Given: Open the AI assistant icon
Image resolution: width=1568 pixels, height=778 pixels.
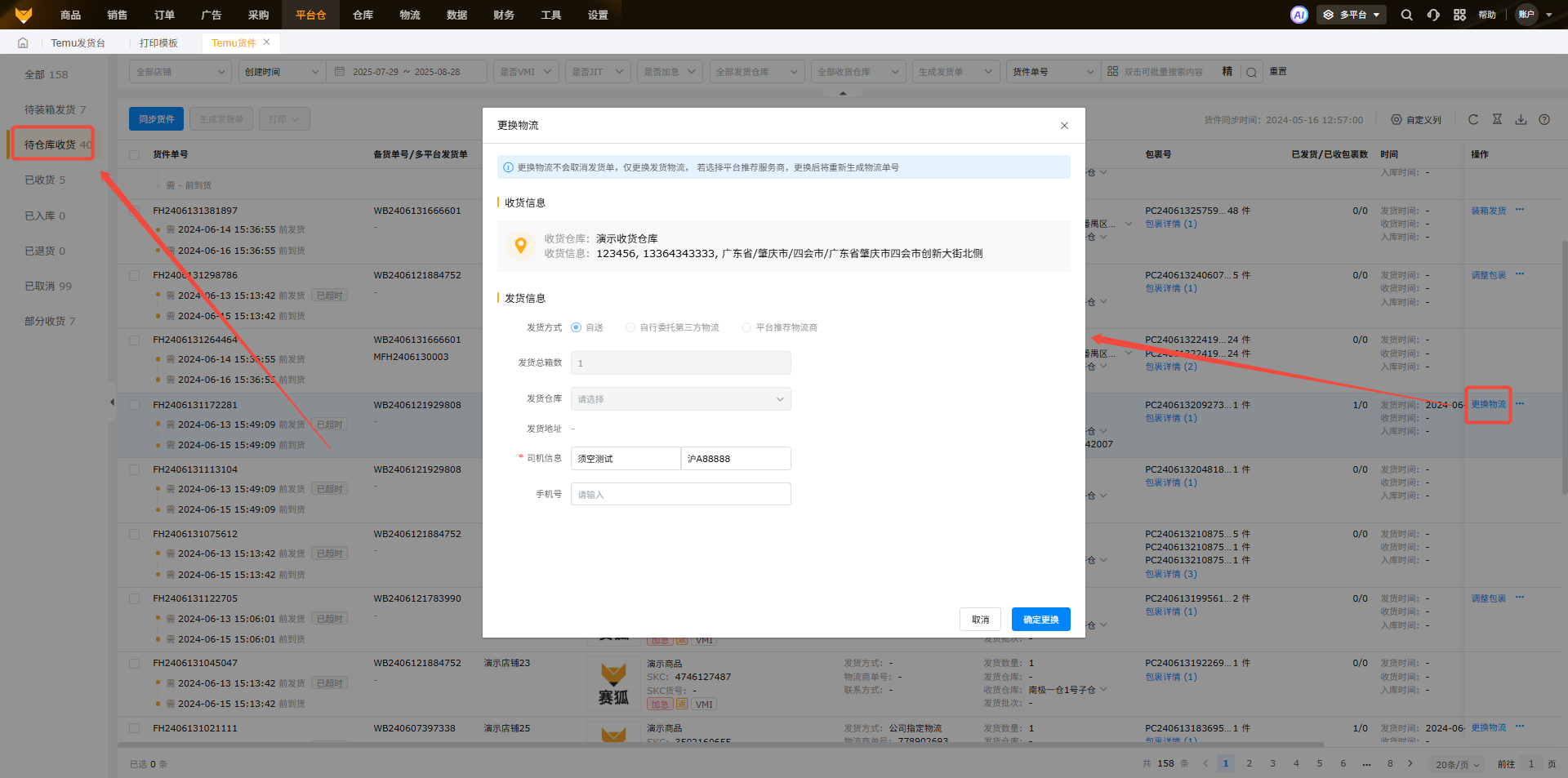Looking at the screenshot, I should [1298, 15].
